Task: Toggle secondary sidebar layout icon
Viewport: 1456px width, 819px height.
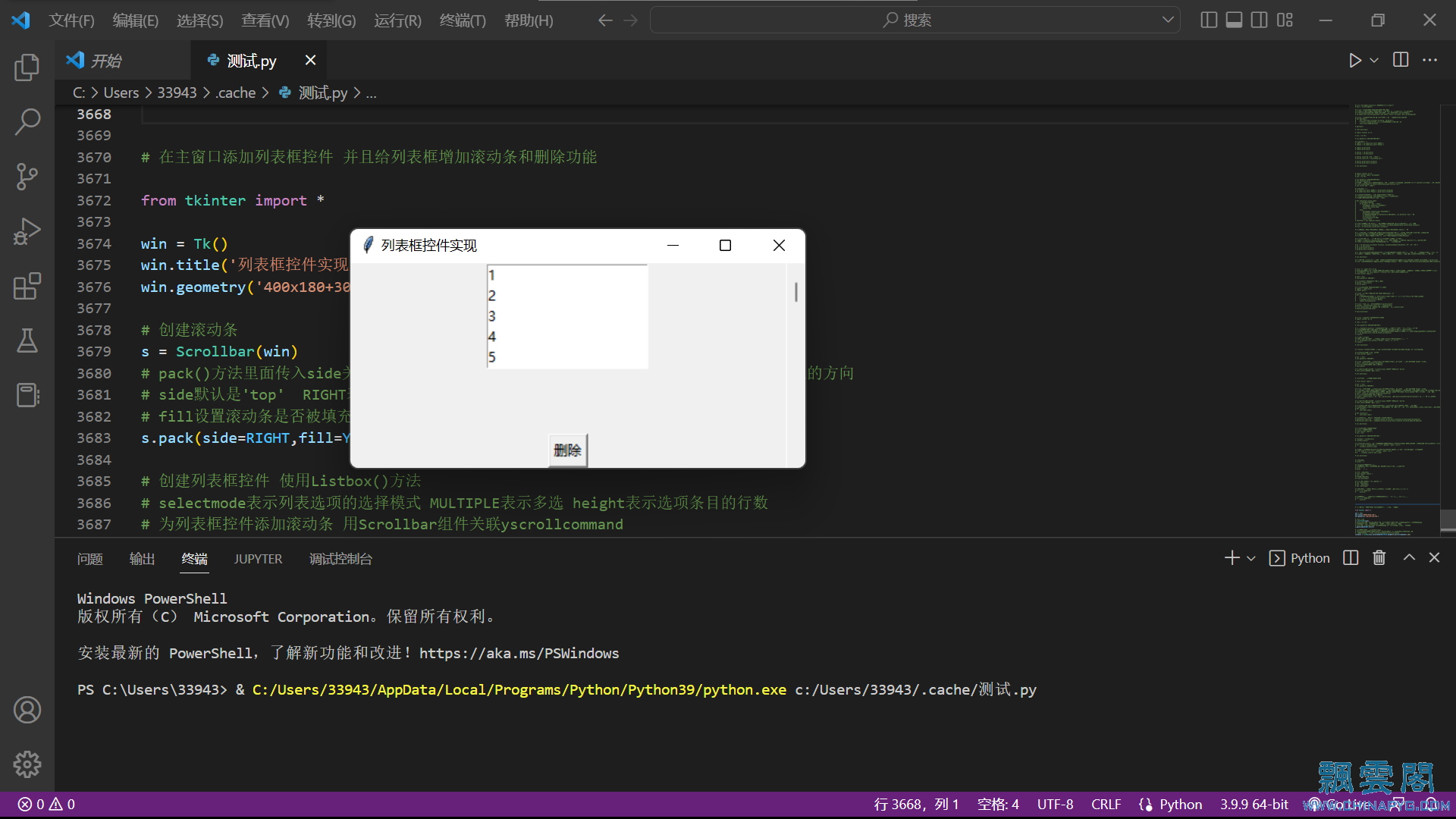Action: pyautogui.click(x=1259, y=20)
